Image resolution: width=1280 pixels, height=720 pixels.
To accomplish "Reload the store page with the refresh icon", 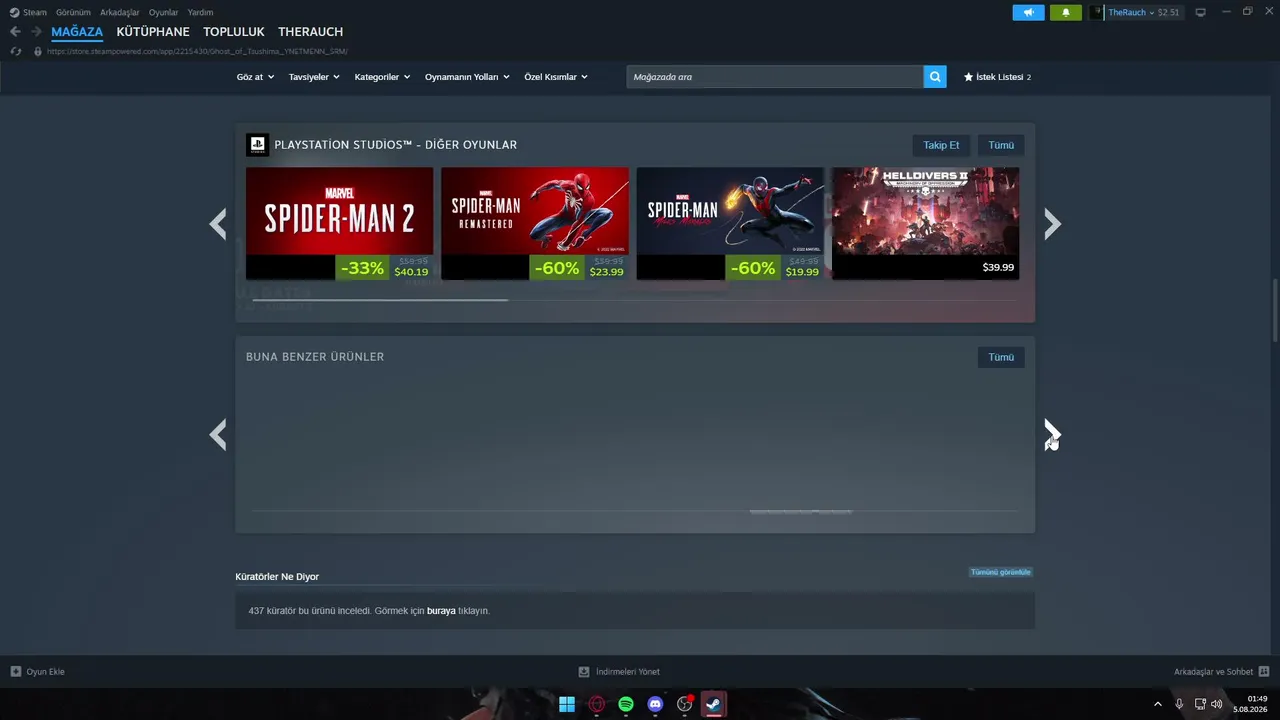I will (15, 51).
